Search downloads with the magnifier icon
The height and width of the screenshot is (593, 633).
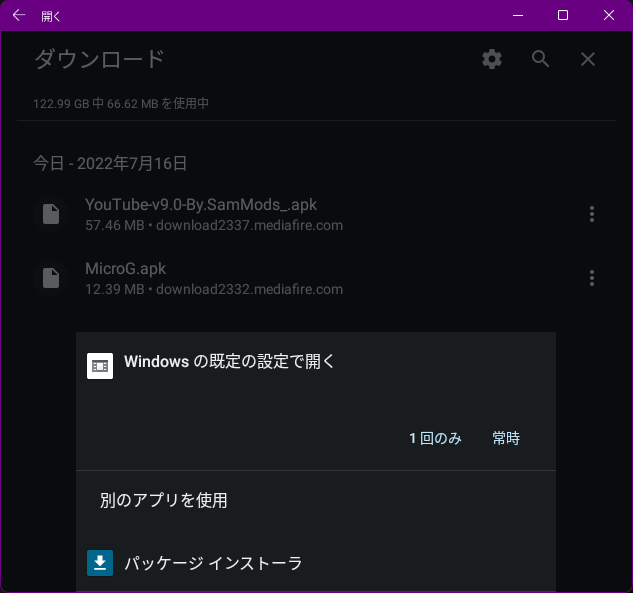(x=540, y=59)
